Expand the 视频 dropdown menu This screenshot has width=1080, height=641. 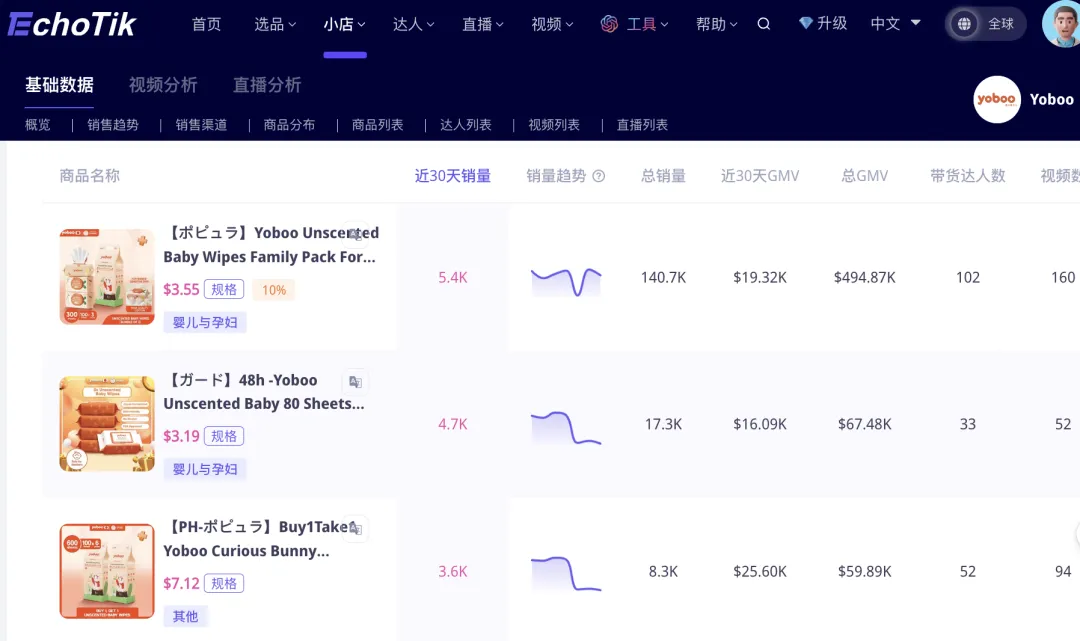(x=552, y=24)
